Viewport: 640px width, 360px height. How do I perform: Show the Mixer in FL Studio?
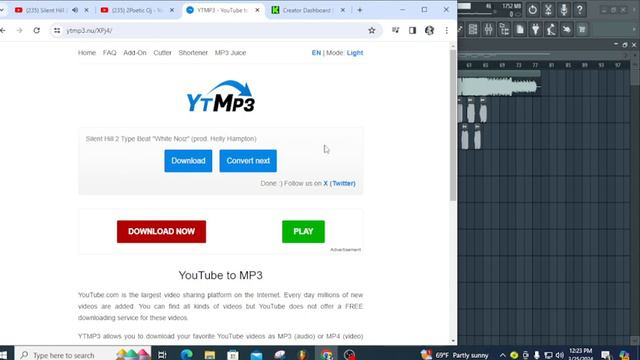coord(489,29)
